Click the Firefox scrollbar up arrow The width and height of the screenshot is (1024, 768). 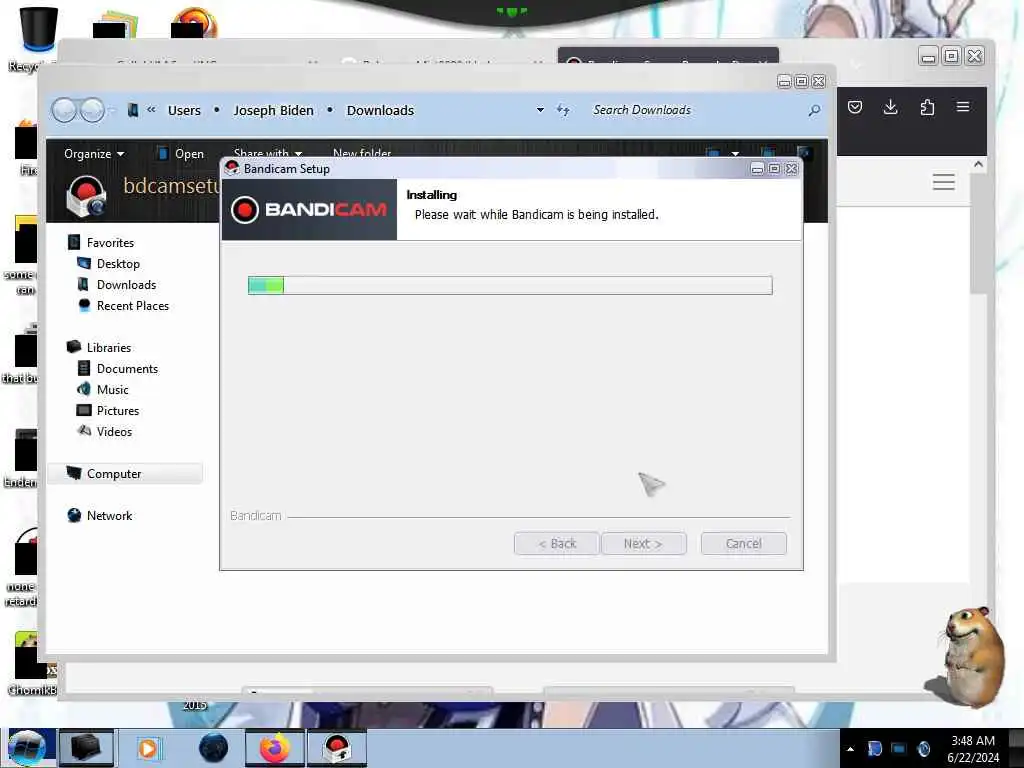click(978, 165)
